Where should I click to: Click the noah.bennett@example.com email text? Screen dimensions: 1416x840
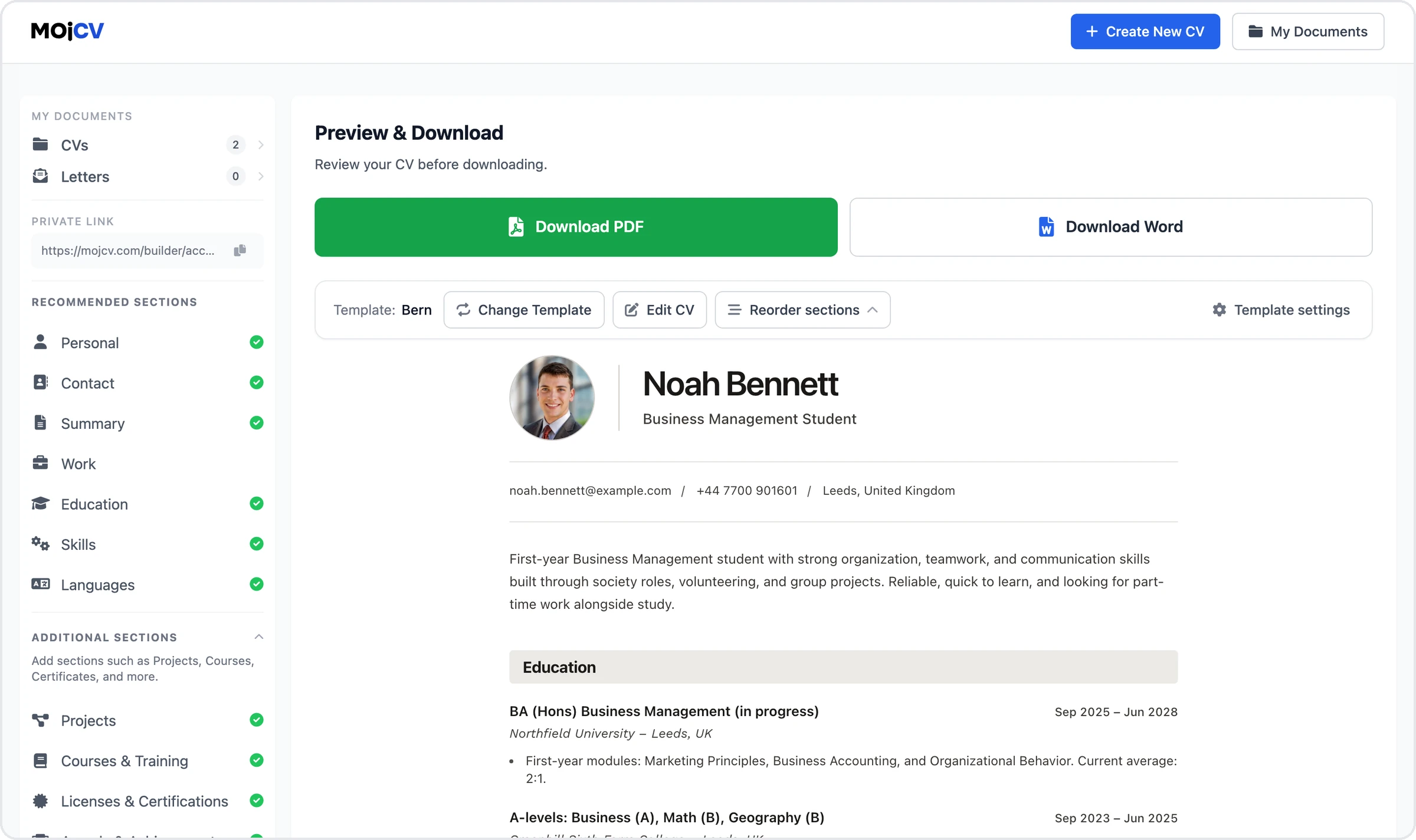click(x=590, y=490)
